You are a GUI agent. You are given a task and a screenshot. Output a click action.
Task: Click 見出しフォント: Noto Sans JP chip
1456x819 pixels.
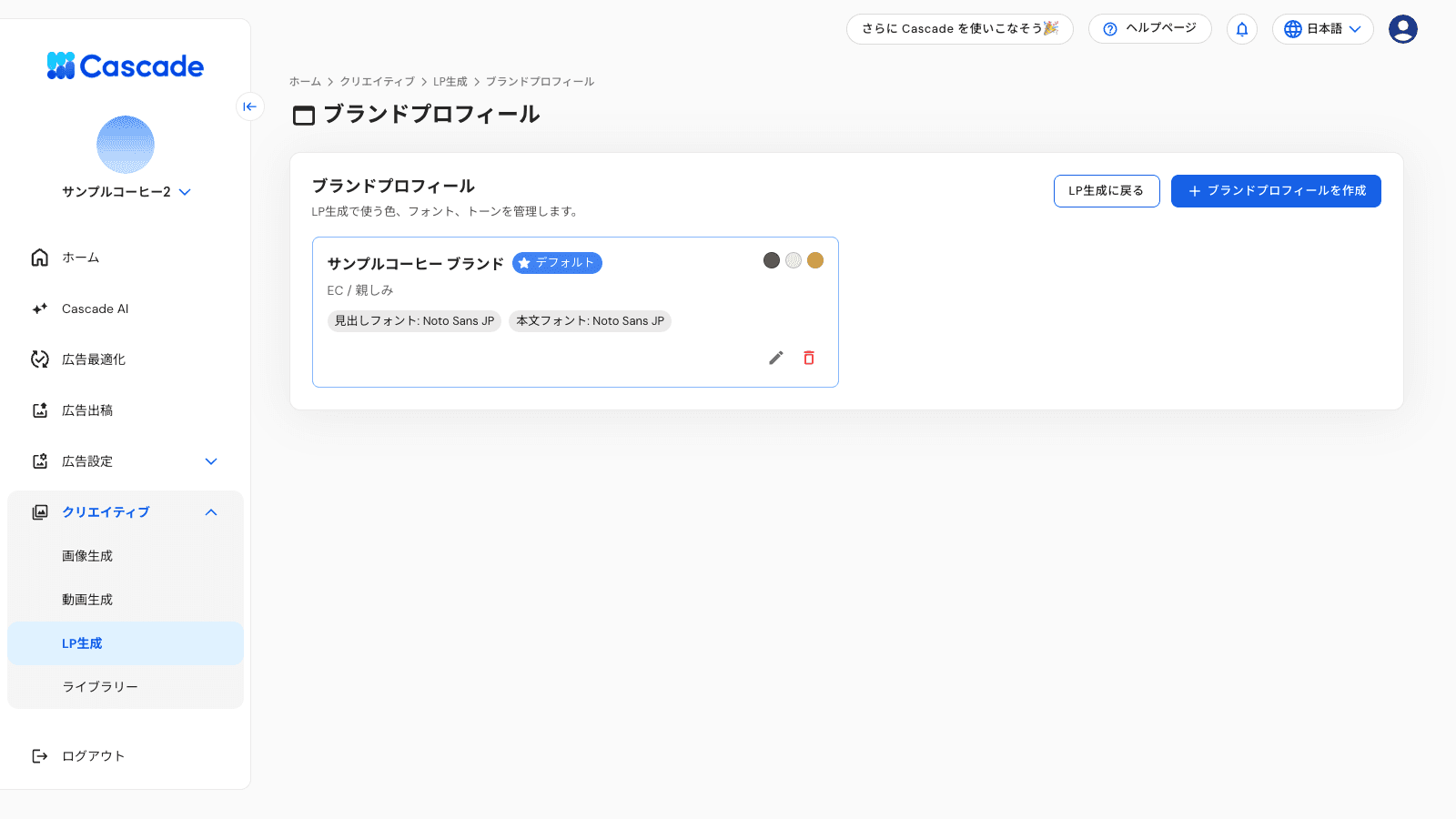pos(414,321)
